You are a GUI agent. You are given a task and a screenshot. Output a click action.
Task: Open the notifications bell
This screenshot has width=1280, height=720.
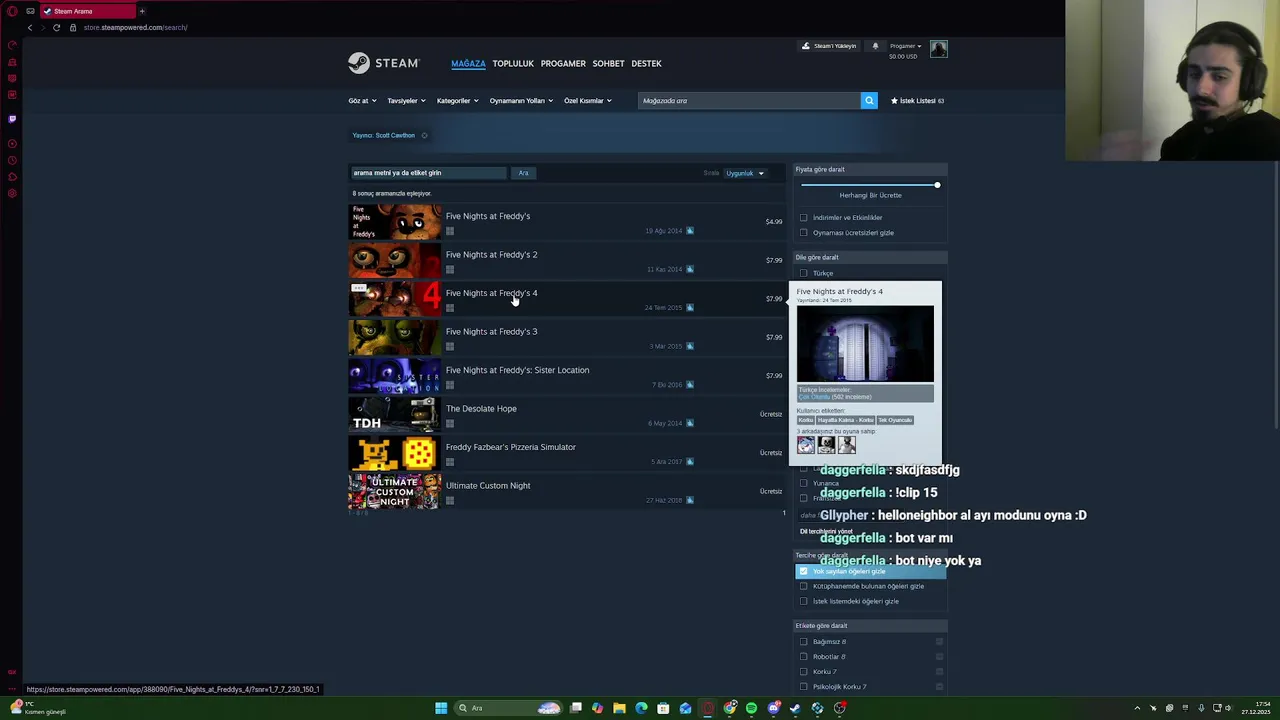pos(875,46)
